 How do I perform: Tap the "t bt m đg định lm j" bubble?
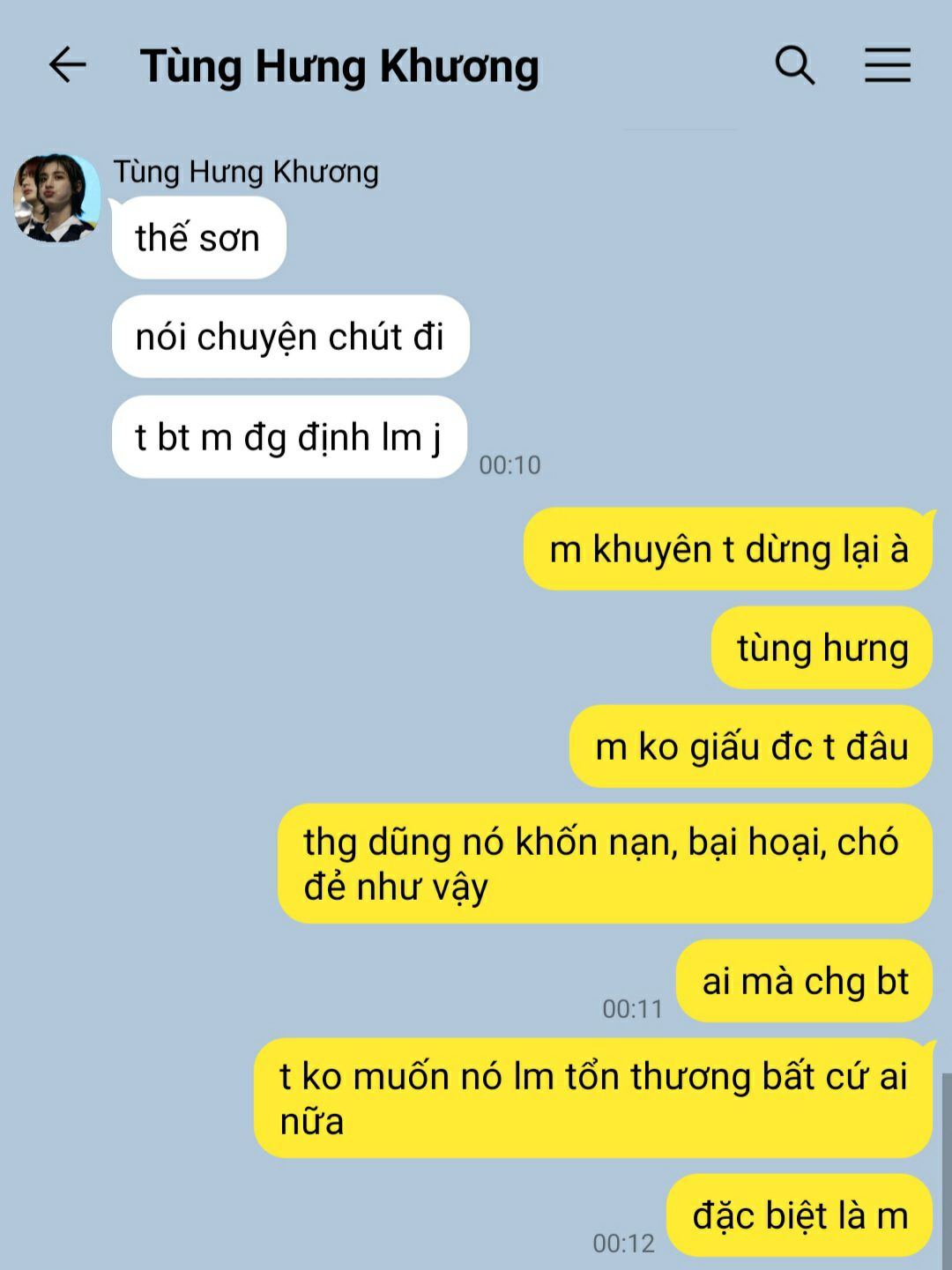coord(288,437)
